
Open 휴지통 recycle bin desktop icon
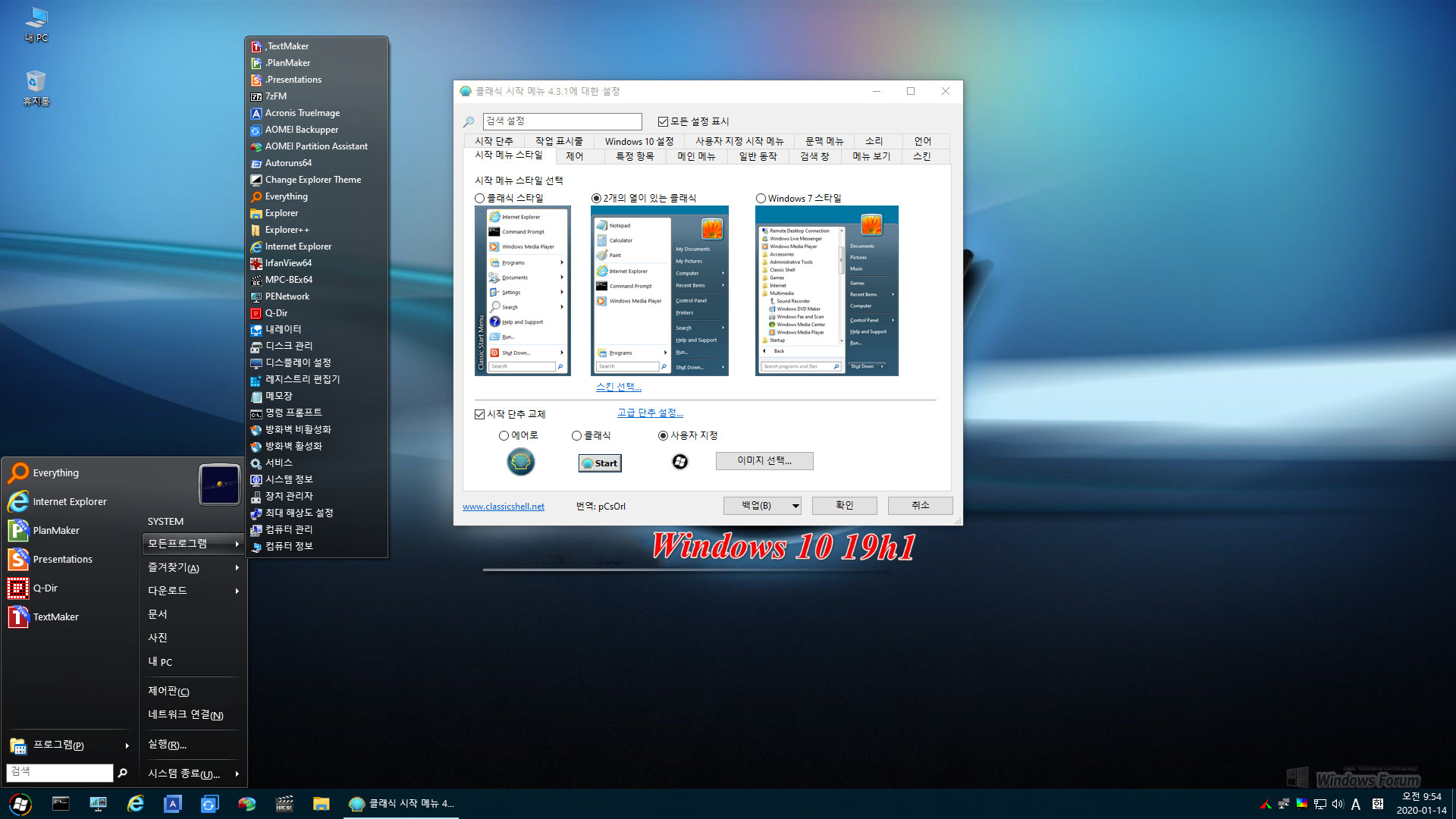point(36,88)
